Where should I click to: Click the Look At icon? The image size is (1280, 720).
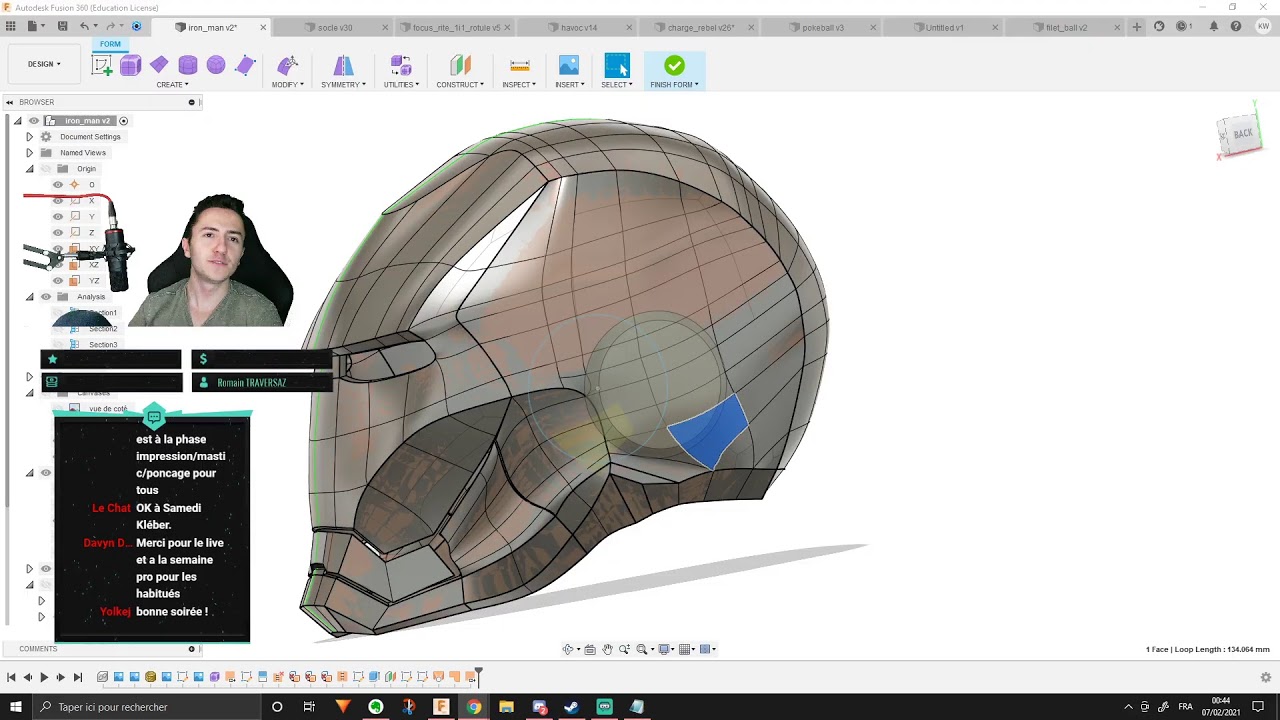tap(590, 649)
